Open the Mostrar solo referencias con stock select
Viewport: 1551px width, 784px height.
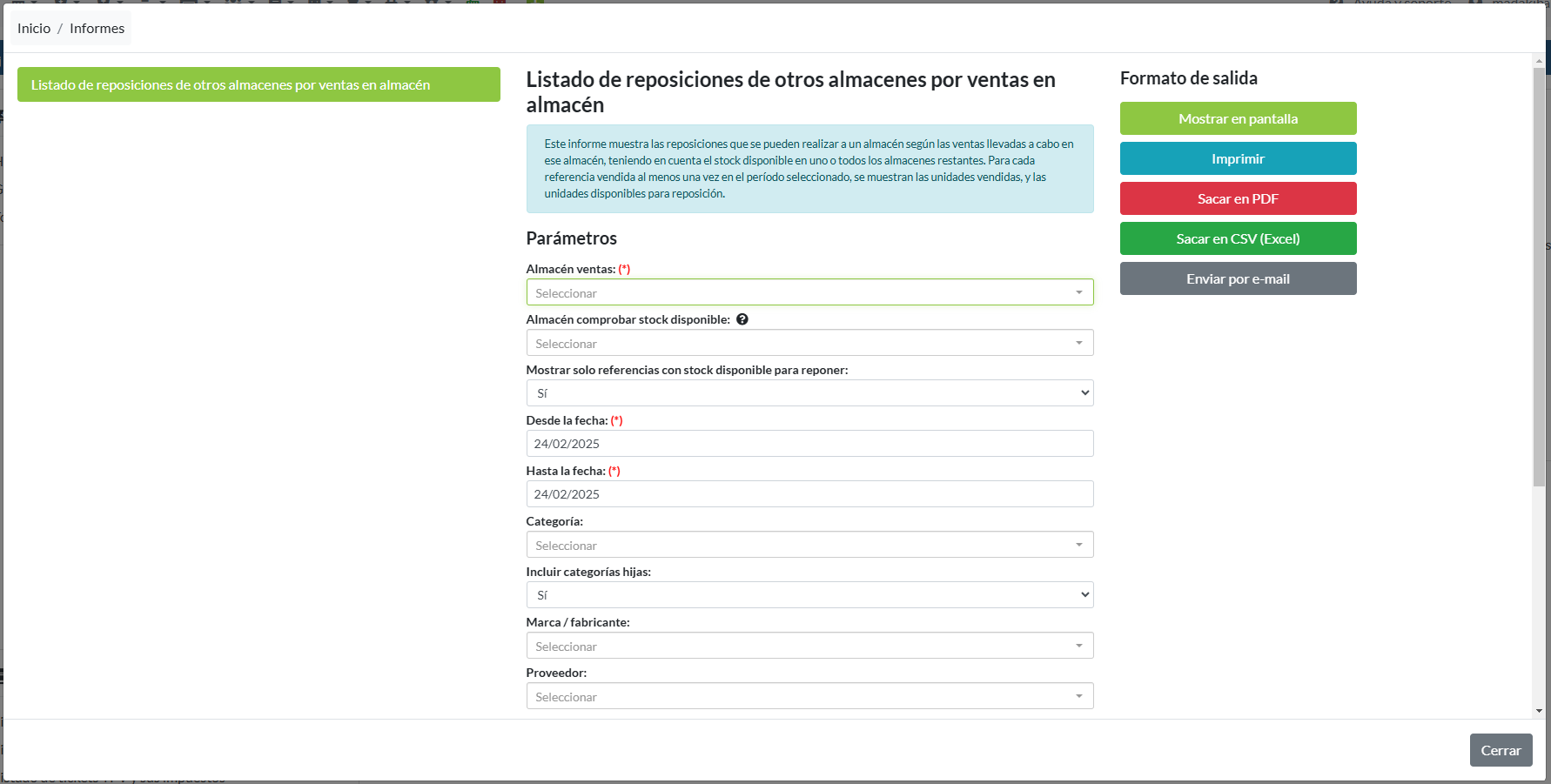(x=809, y=392)
